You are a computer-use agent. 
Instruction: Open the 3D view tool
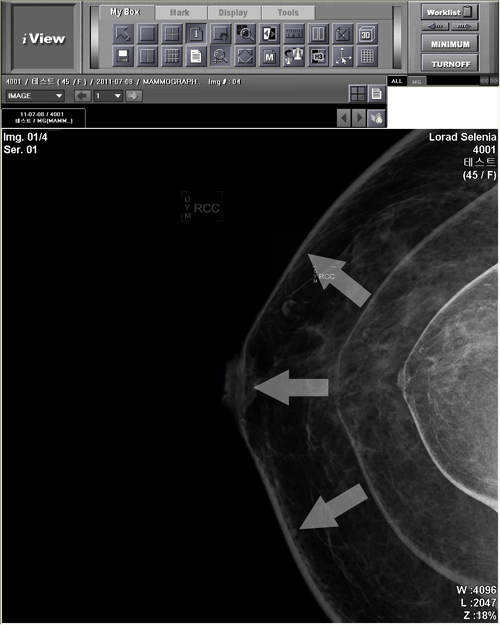[x=367, y=33]
